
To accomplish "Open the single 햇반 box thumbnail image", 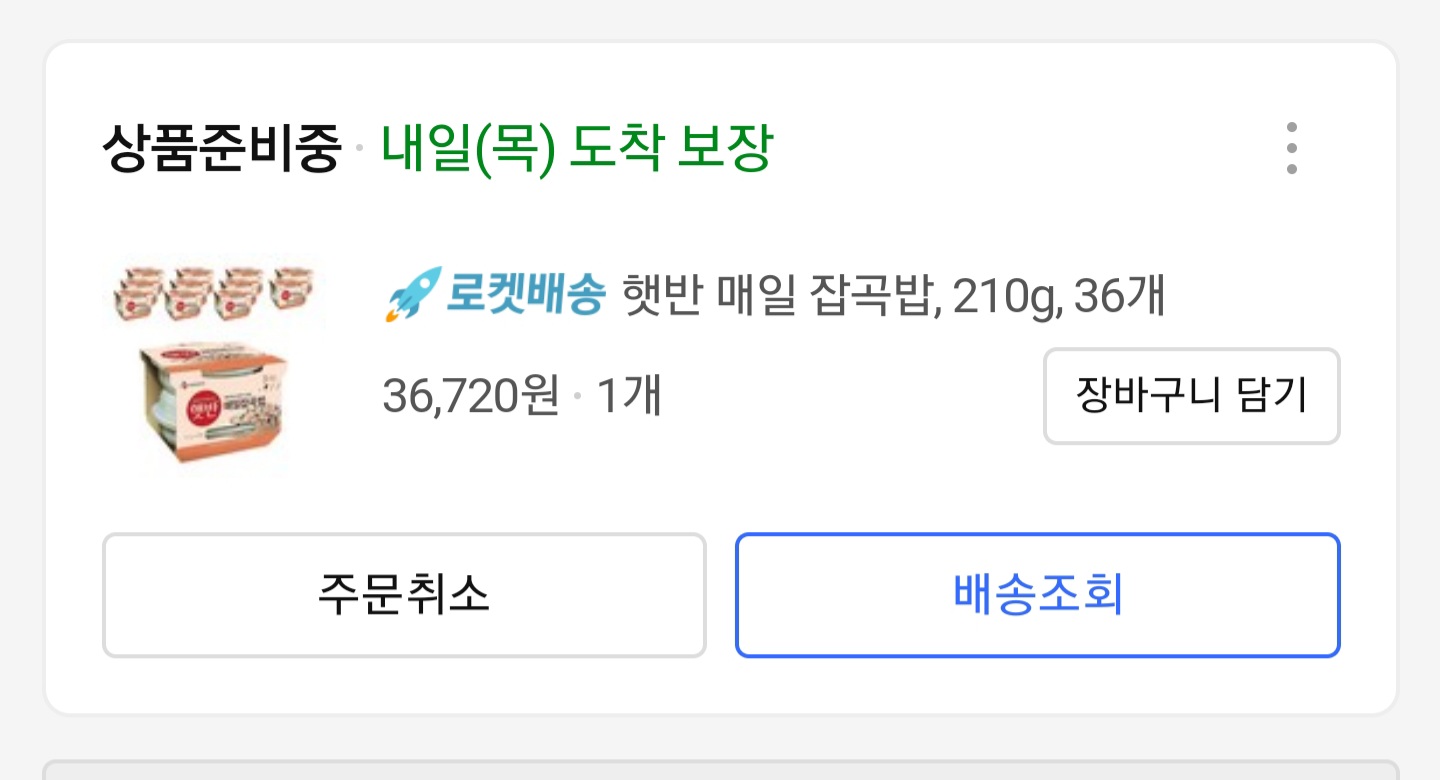I will [x=213, y=405].
